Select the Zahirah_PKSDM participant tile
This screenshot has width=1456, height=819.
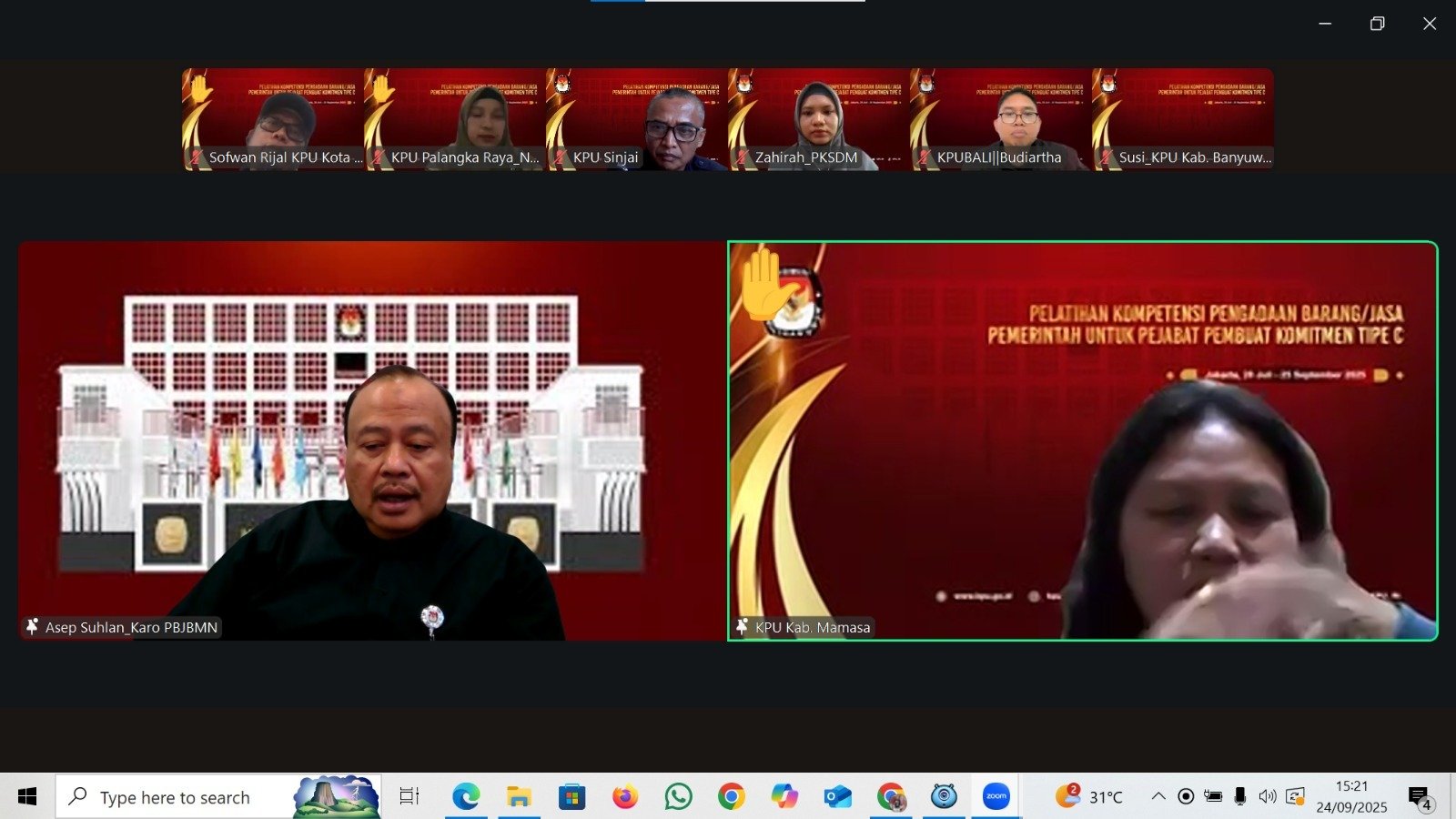pos(818,119)
